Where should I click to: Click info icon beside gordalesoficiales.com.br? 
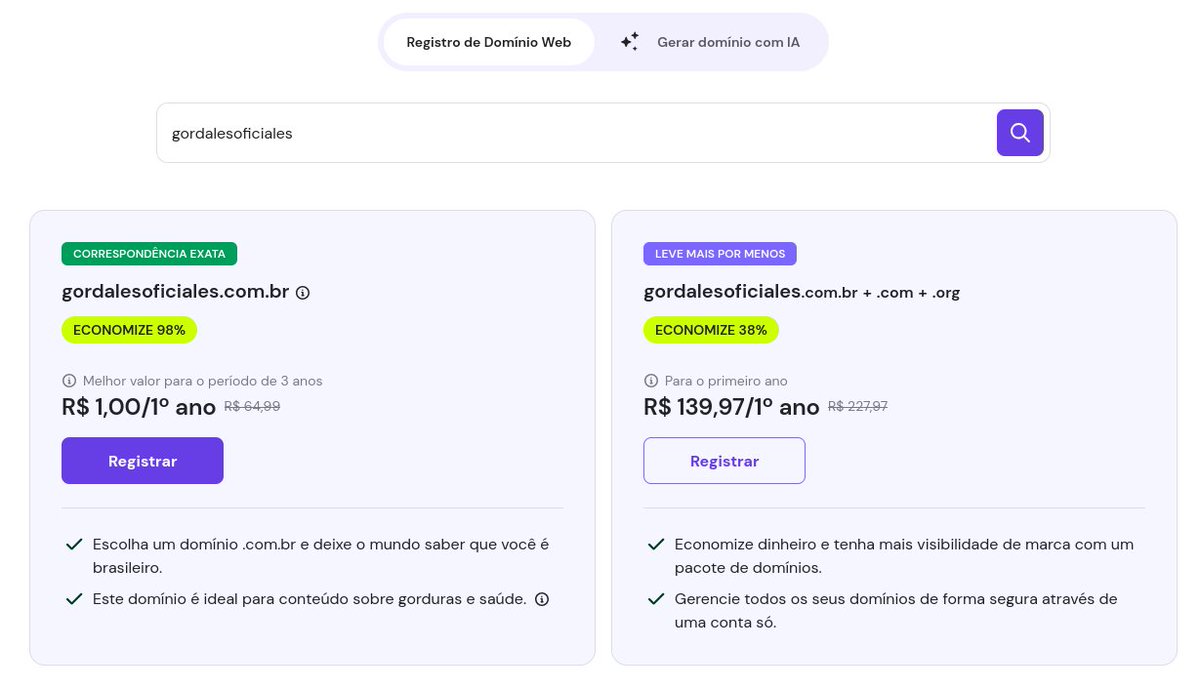[x=303, y=293]
